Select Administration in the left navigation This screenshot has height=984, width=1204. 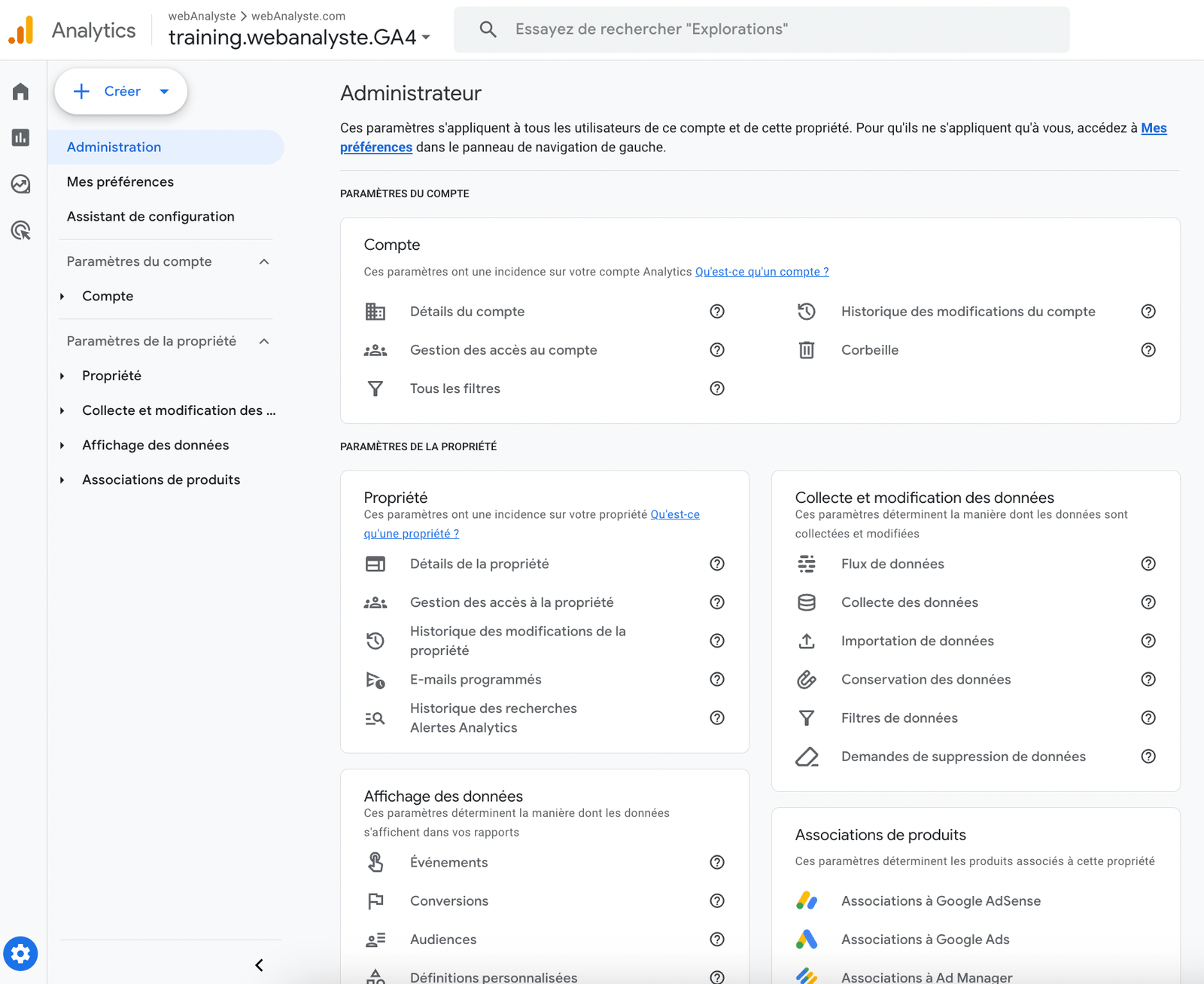pos(114,147)
